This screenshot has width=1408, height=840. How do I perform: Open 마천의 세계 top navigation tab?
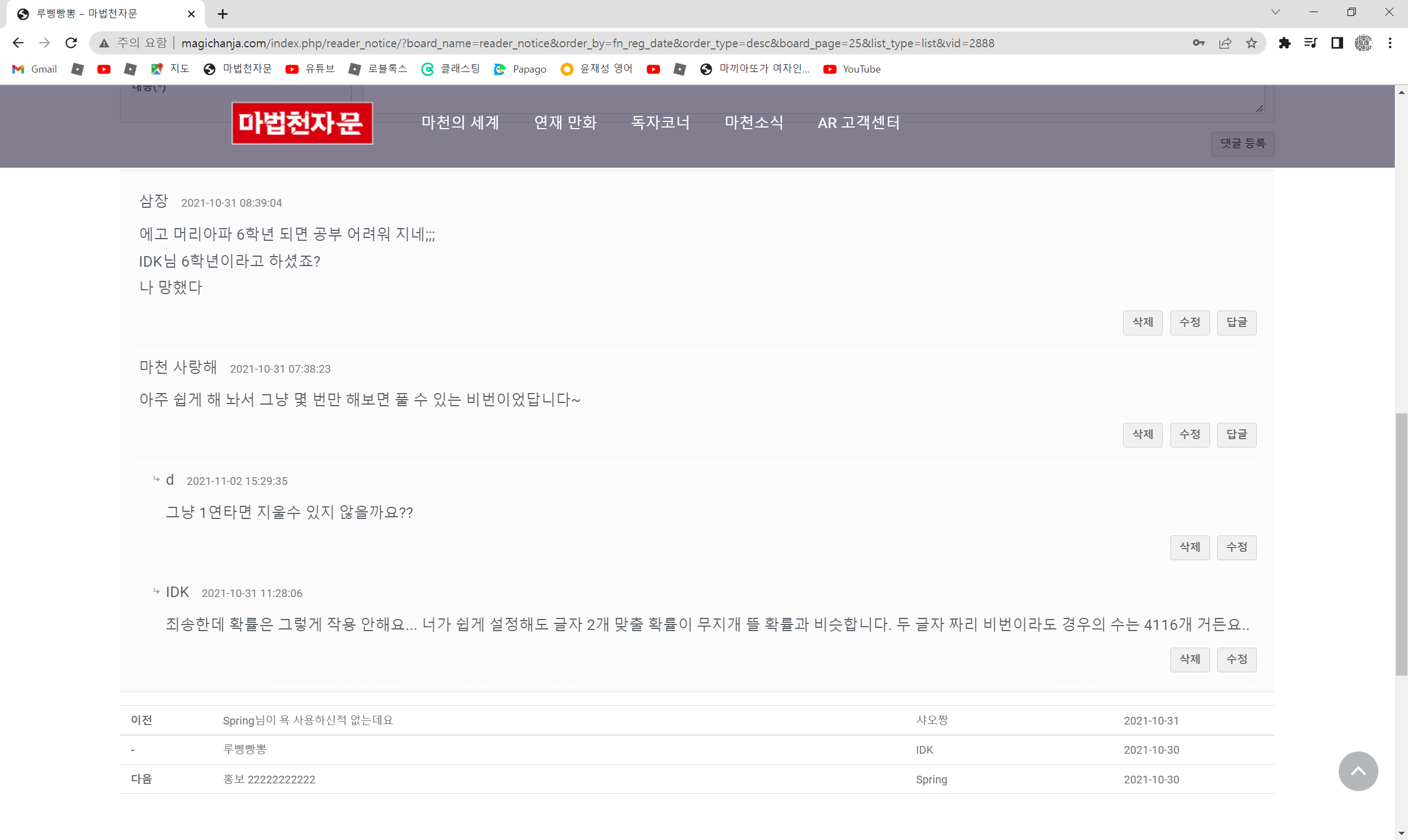click(459, 123)
